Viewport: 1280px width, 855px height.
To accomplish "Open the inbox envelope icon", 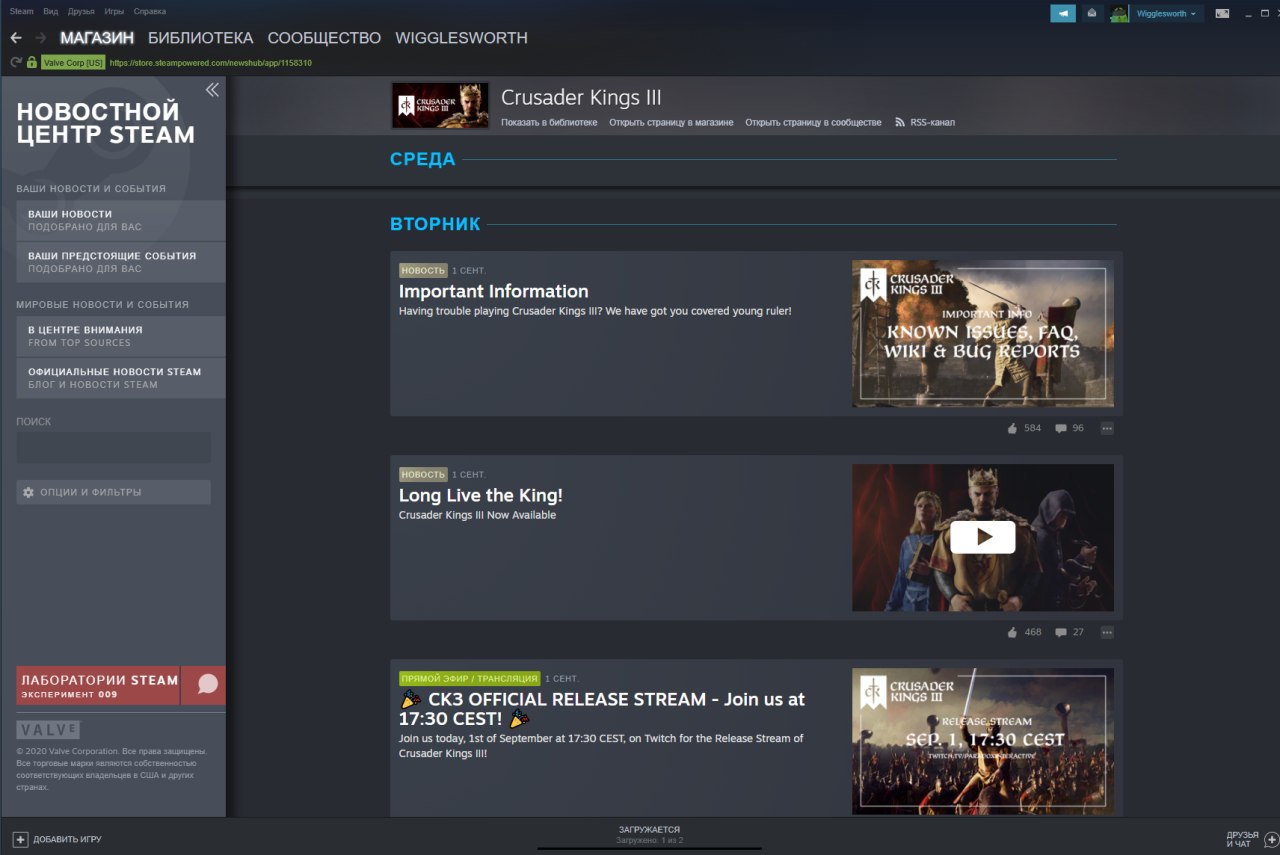I will [x=1092, y=13].
